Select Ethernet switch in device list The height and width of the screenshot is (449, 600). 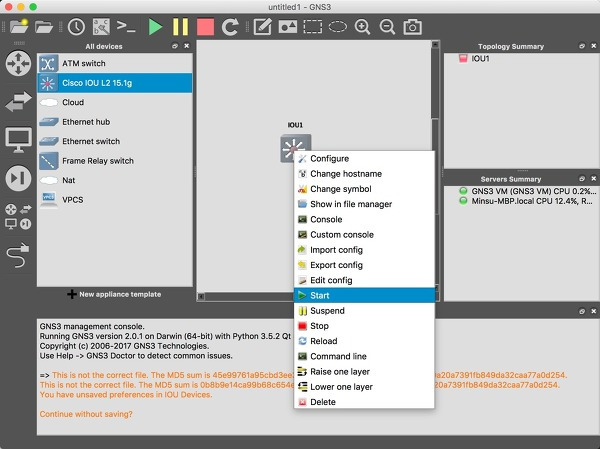115,141
